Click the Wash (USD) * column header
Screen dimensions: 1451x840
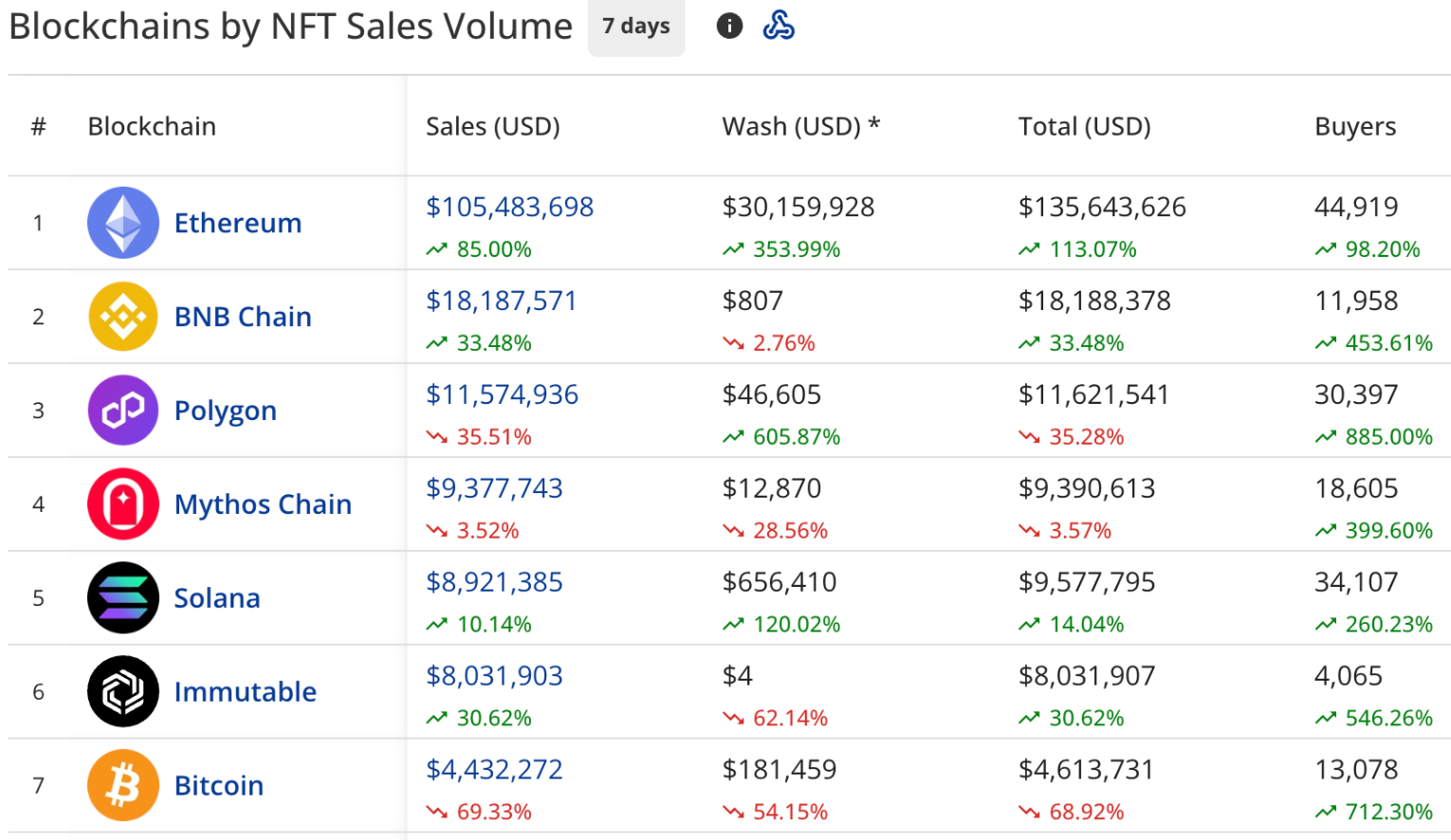click(801, 126)
